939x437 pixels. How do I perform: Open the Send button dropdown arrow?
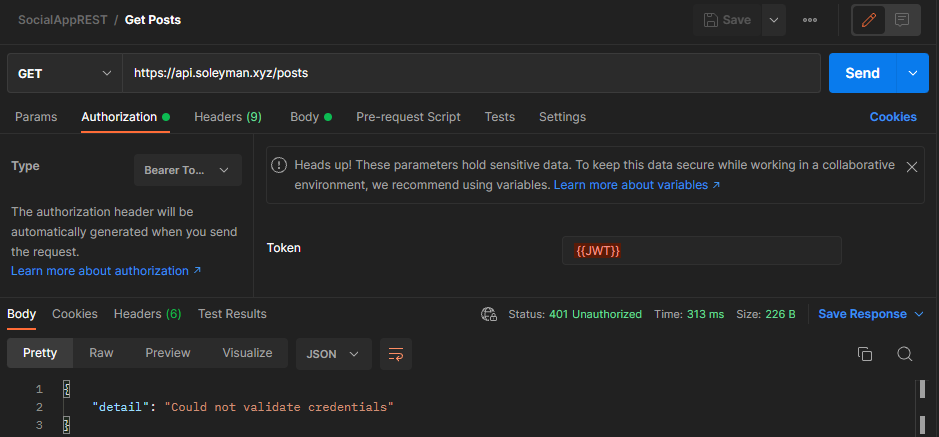coord(912,73)
